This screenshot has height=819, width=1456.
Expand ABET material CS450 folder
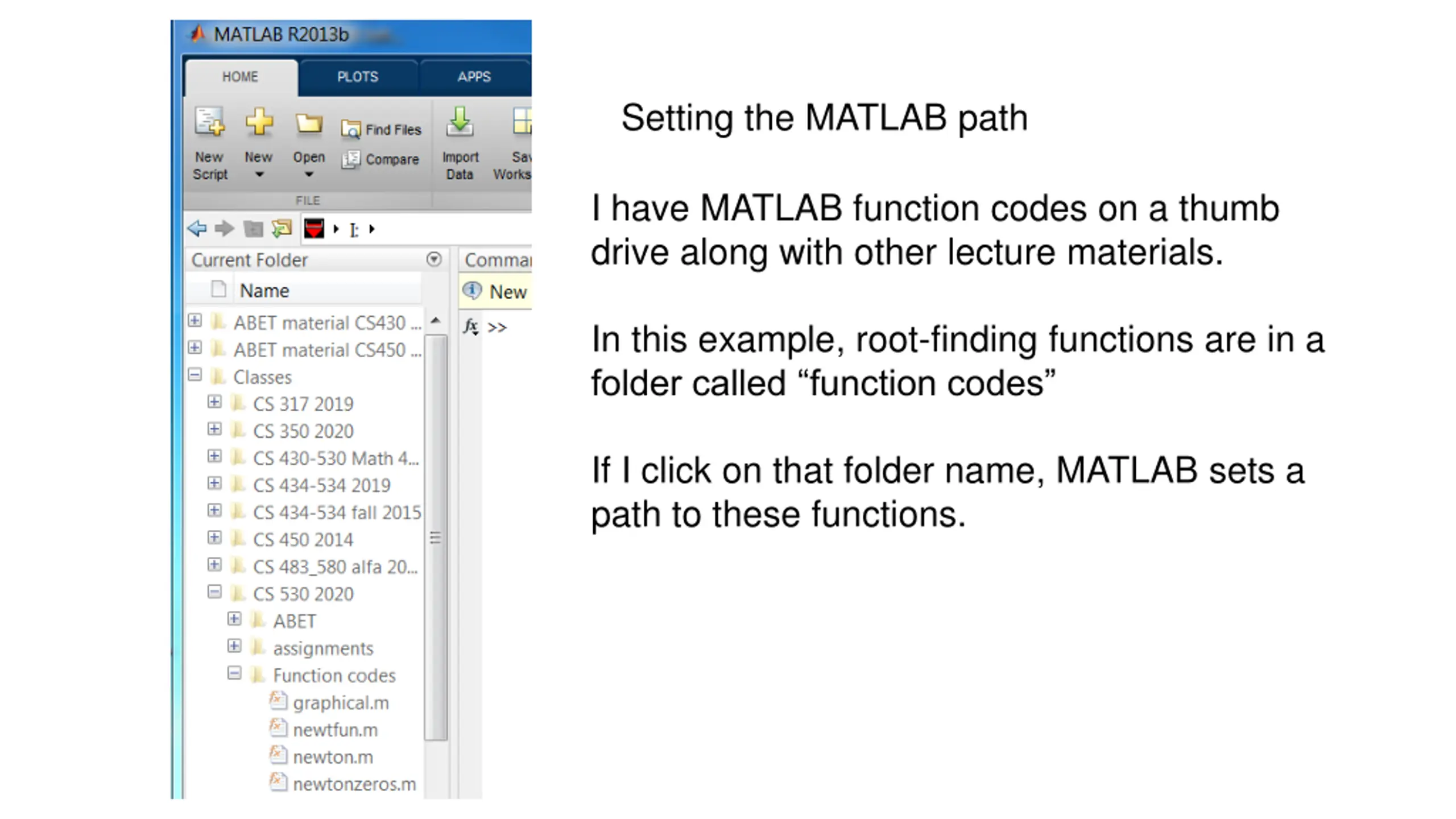click(195, 348)
